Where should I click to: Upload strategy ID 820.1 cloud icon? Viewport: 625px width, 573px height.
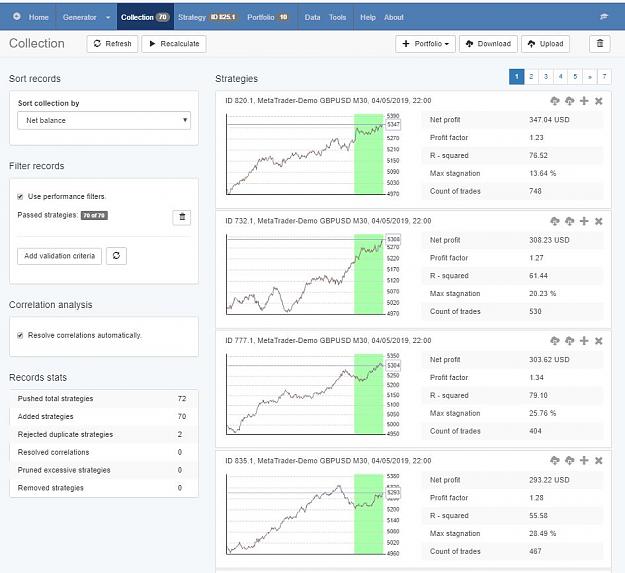(x=570, y=101)
